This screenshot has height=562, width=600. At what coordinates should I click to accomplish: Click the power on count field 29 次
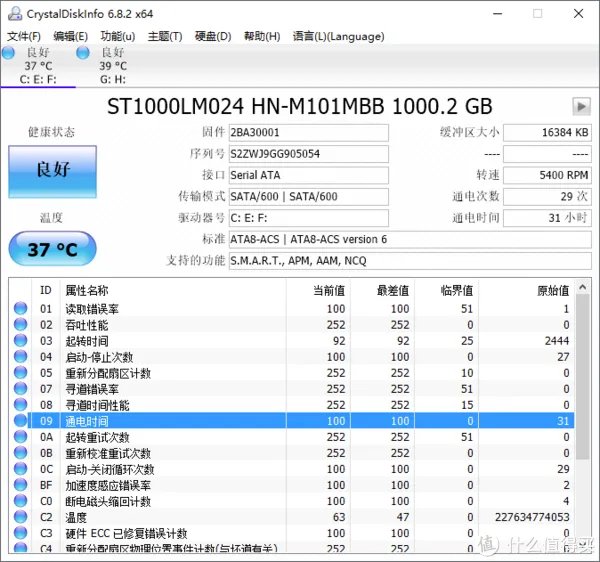pos(547,197)
